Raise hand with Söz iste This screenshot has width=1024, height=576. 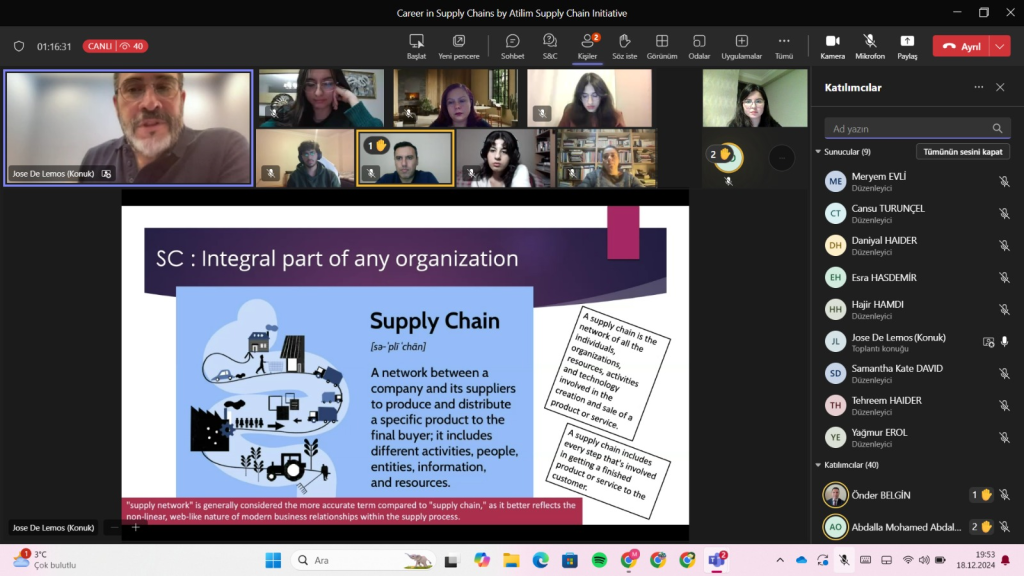pos(624,46)
